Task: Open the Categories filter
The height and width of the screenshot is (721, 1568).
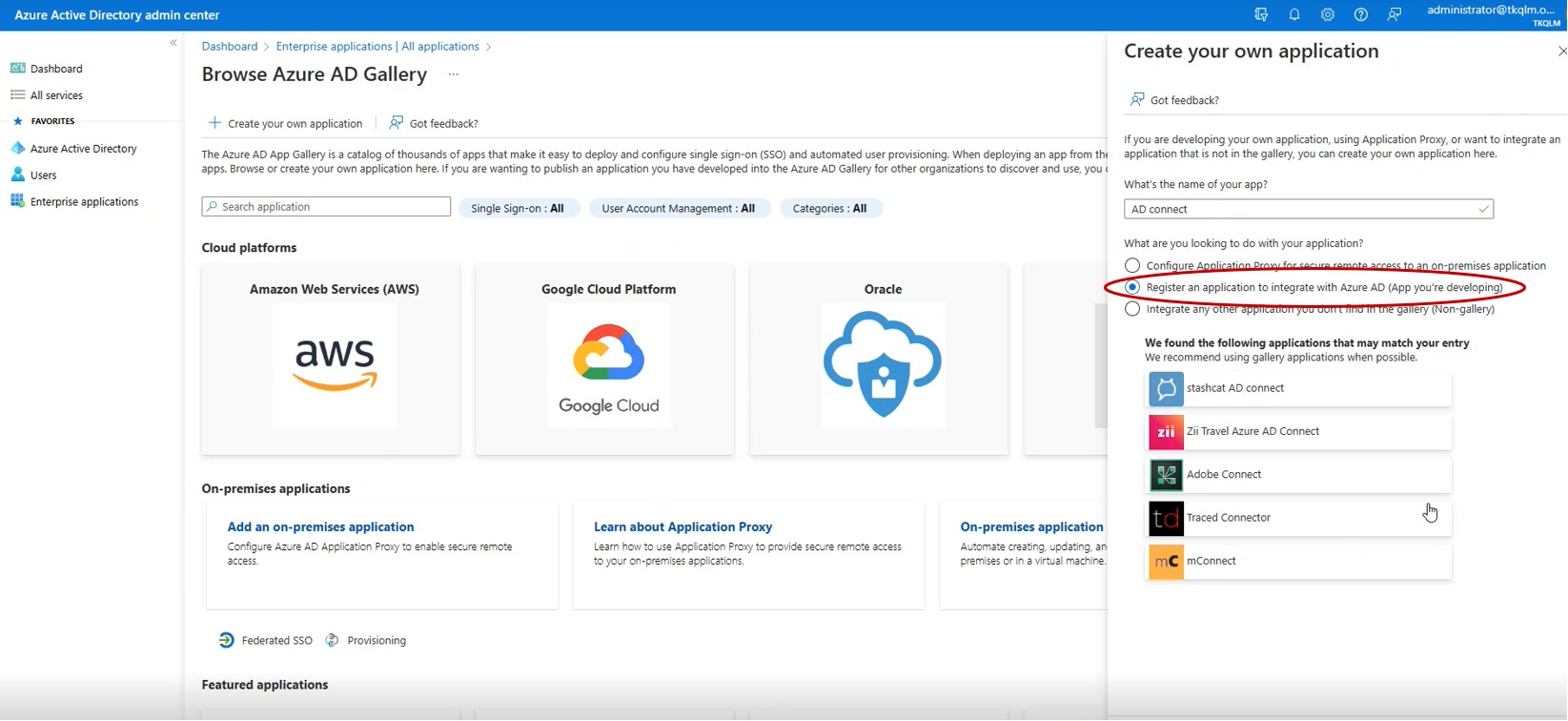Action: pyautogui.click(x=830, y=208)
